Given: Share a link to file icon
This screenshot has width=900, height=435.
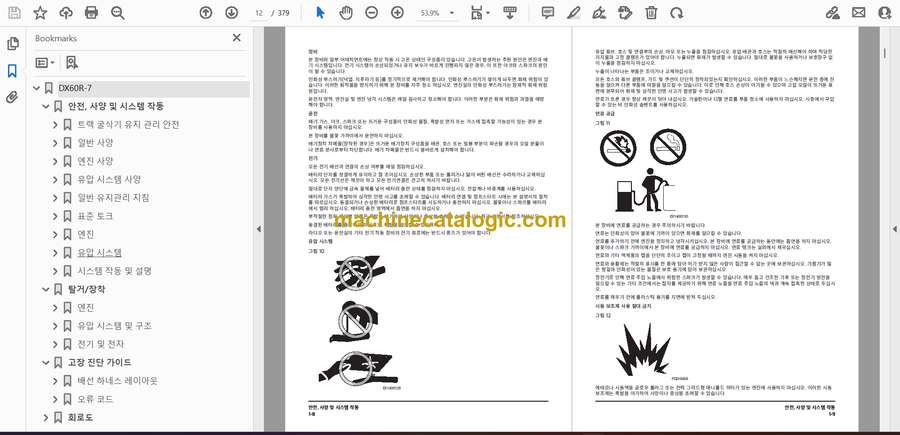Looking at the screenshot, I should [833, 13].
